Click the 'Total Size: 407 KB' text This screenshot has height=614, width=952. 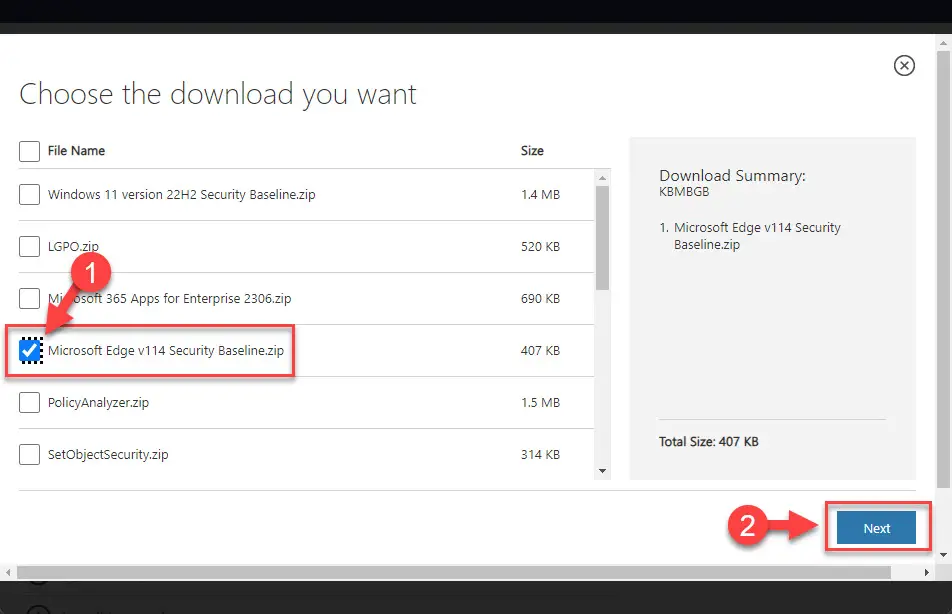pyautogui.click(x=709, y=442)
